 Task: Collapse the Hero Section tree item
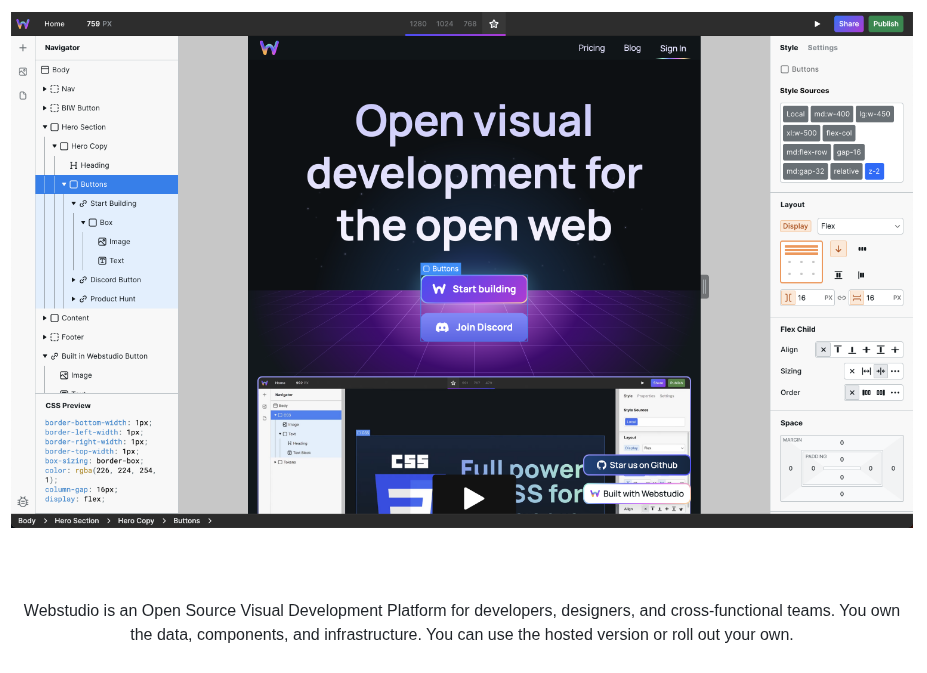point(44,127)
